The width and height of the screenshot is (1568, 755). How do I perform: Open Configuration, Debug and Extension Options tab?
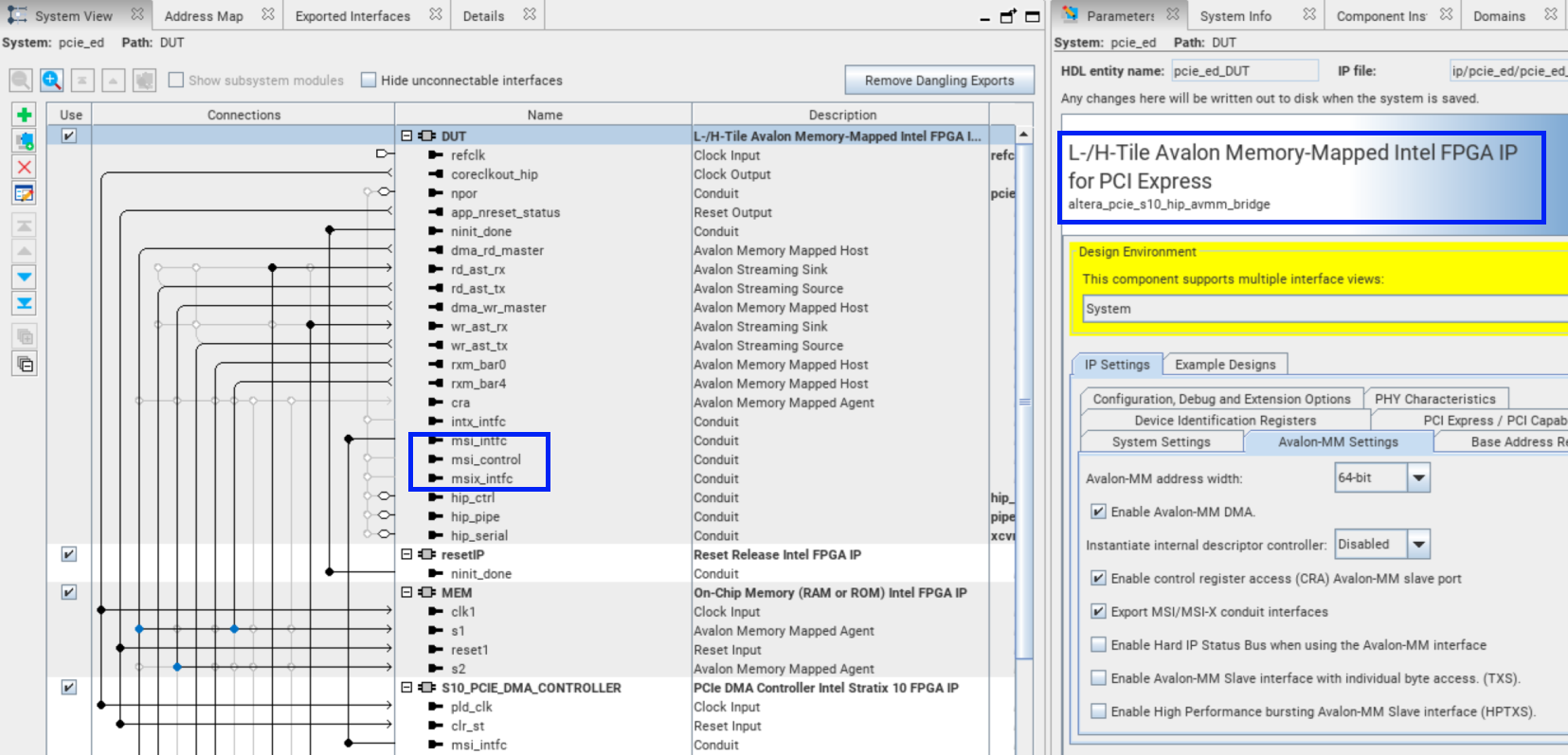1221,399
